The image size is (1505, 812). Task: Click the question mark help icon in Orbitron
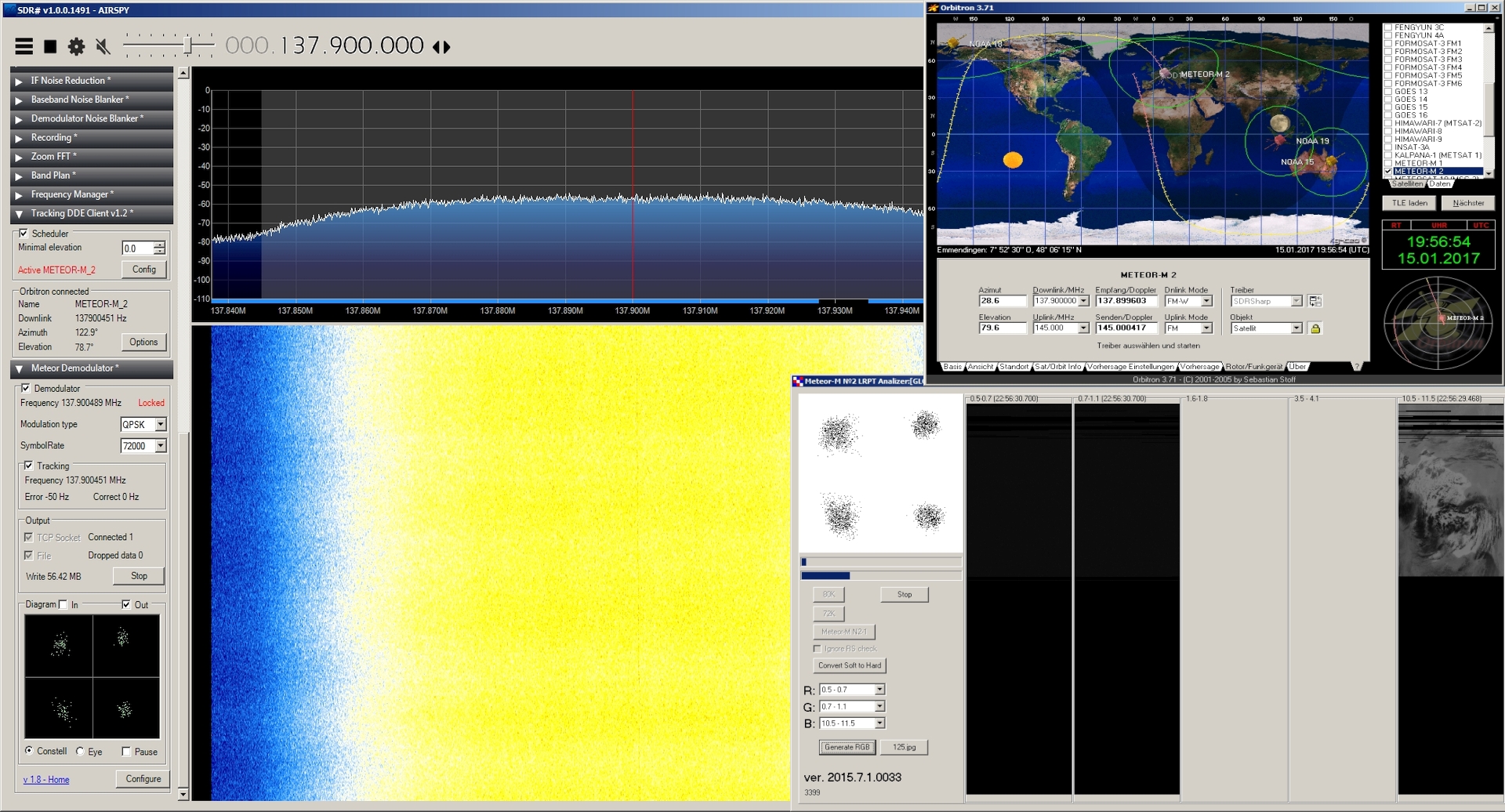pos(1357,367)
